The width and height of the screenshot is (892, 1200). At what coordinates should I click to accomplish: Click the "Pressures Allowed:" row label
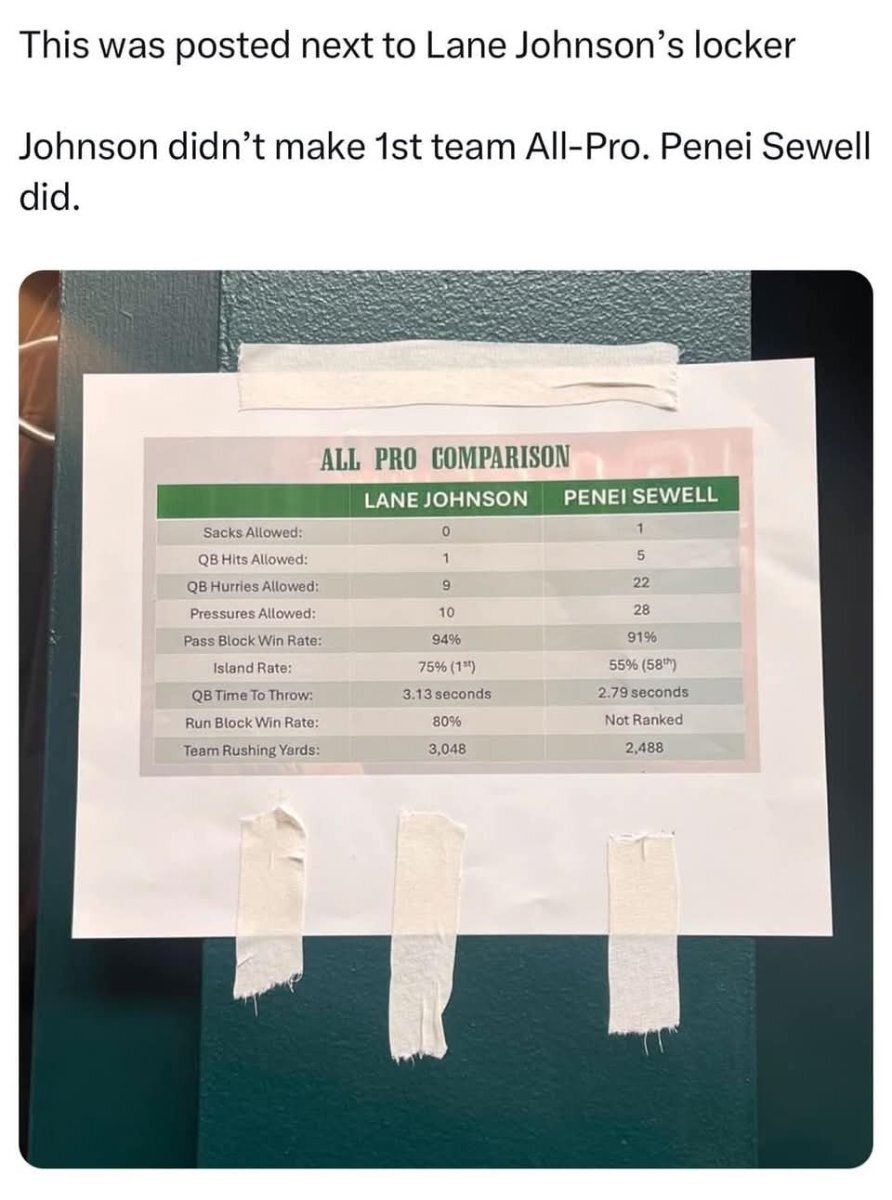pos(253,614)
